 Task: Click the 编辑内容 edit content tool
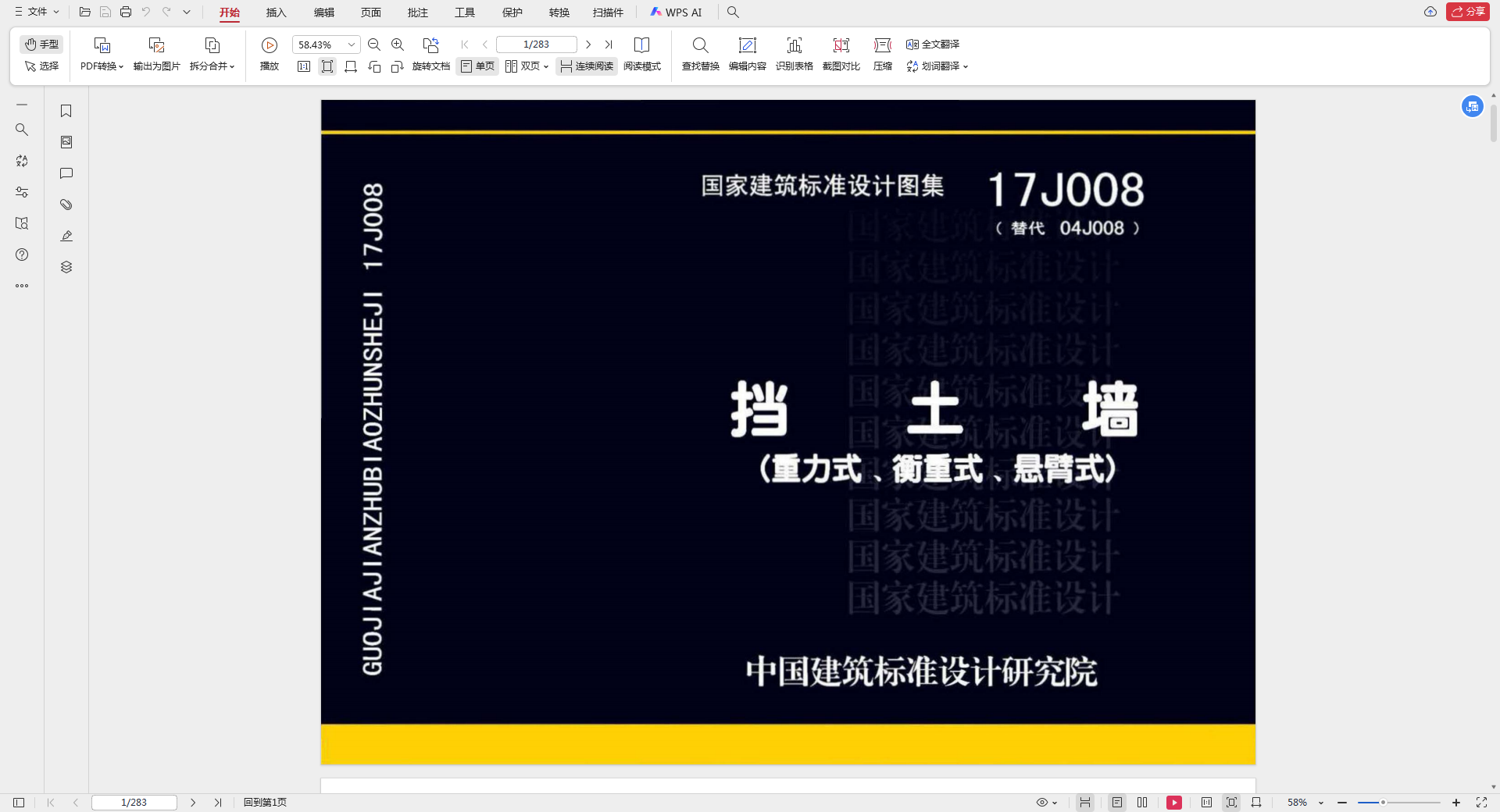coord(748,55)
